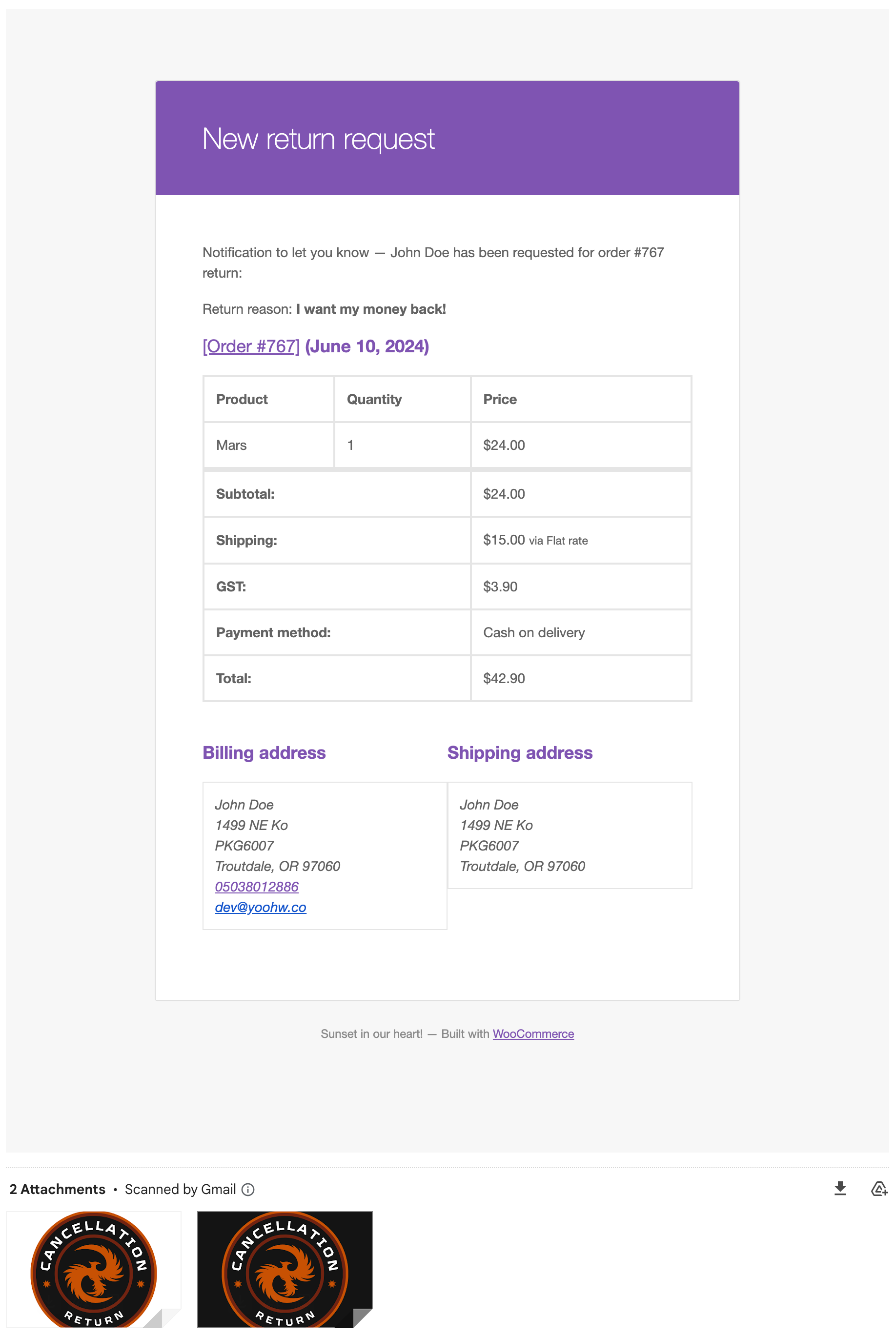Click the Total: label
896x1336 pixels.
point(233,679)
